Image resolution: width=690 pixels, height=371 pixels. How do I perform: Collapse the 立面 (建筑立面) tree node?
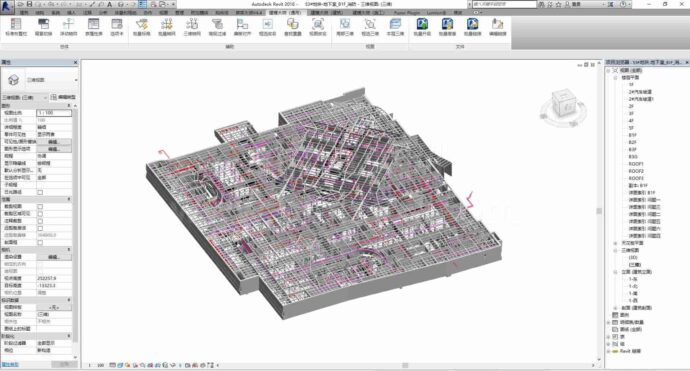coord(616,272)
